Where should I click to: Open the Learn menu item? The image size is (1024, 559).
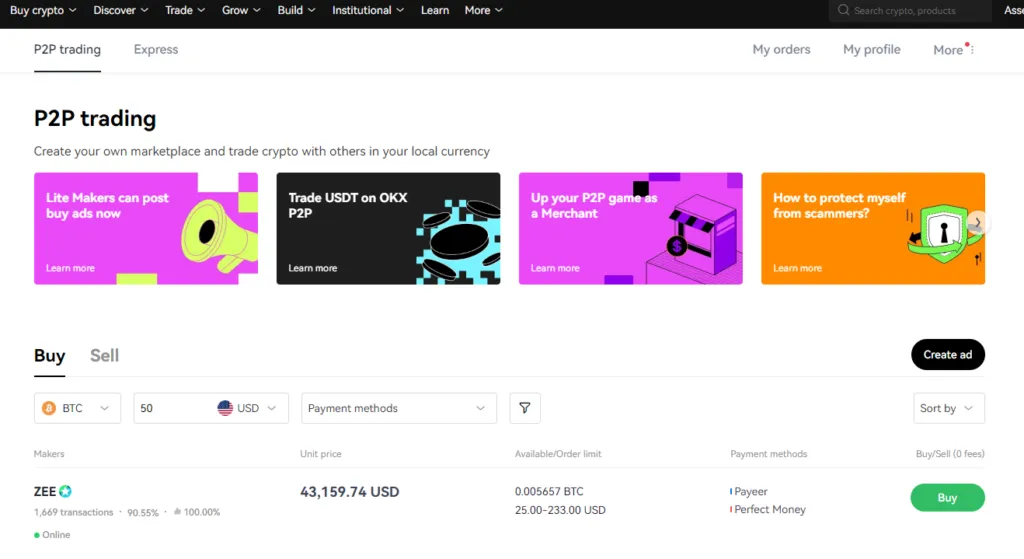pyautogui.click(x=434, y=10)
